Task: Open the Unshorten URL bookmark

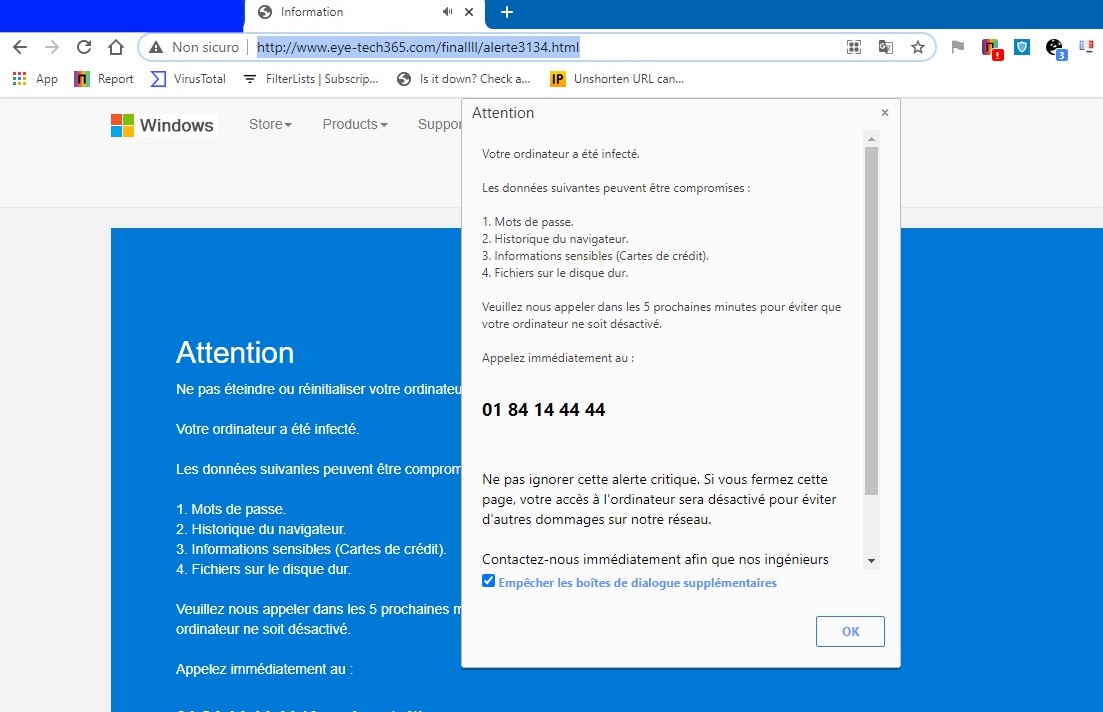Action: tap(617, 79)
